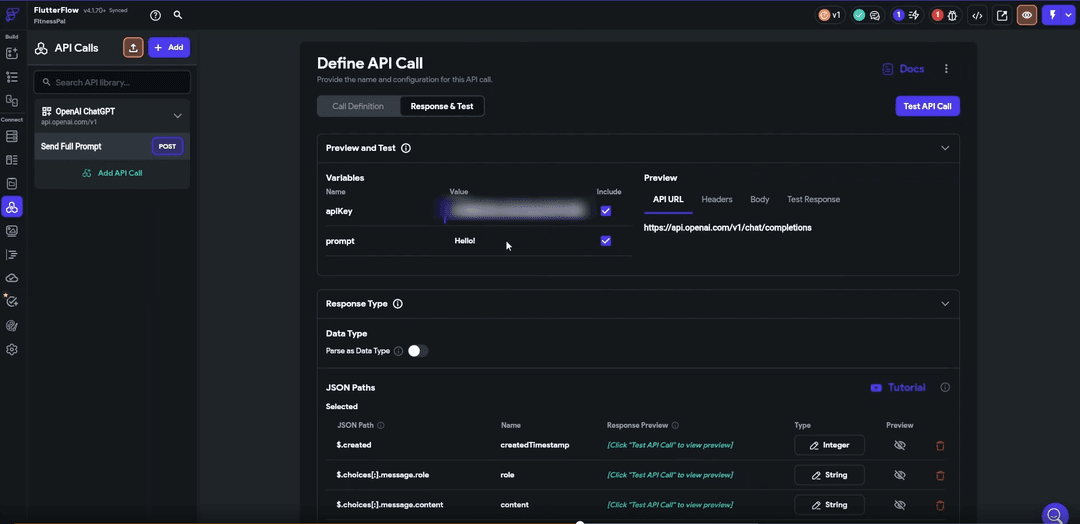The height and width of the screenshot is (524, 1080).
Task: Open the Media Assets sidebar icon
Action: (12, 231)
